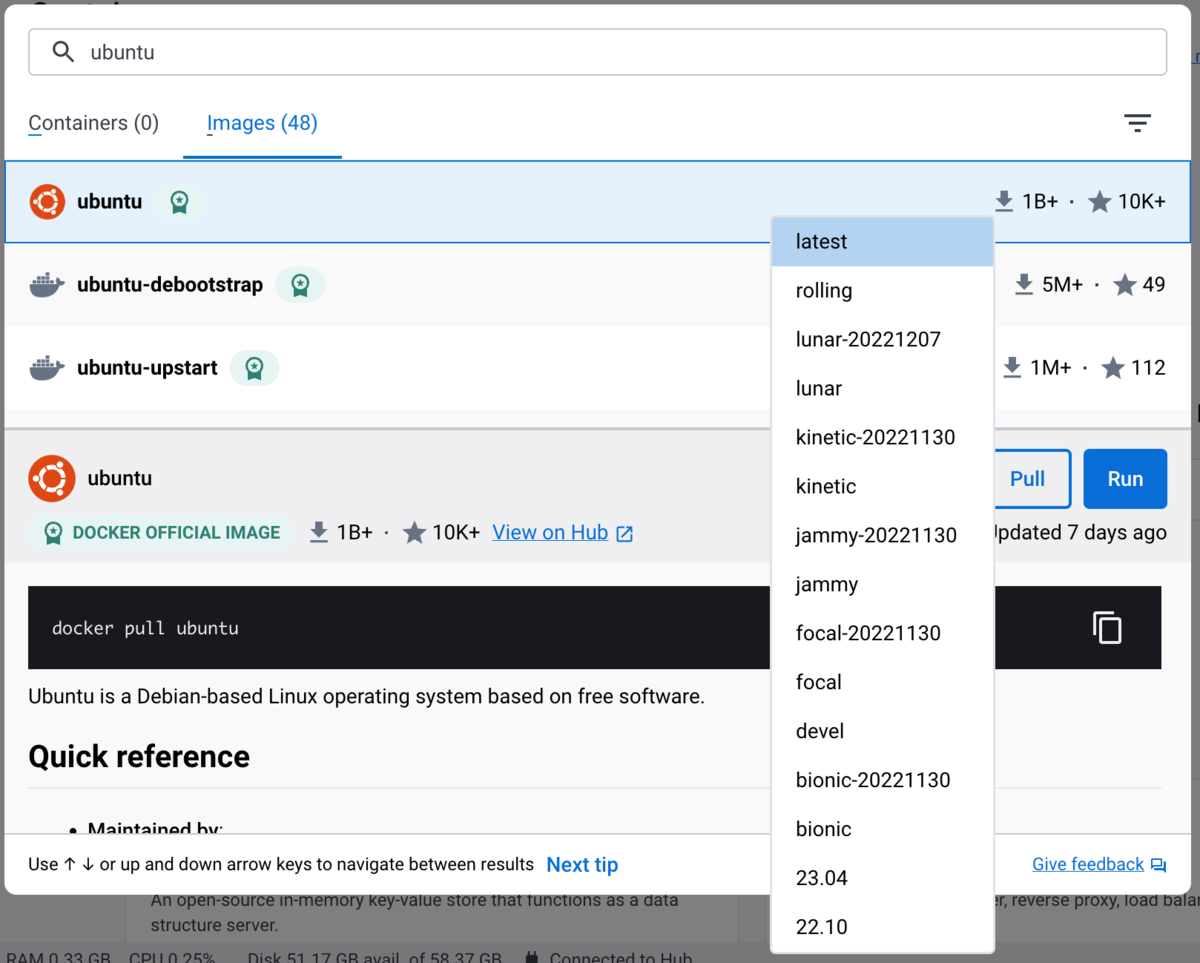Choose the focal tag
Image resolution: width=1200 pixels, height=963 pixels.
click(882, 683)
